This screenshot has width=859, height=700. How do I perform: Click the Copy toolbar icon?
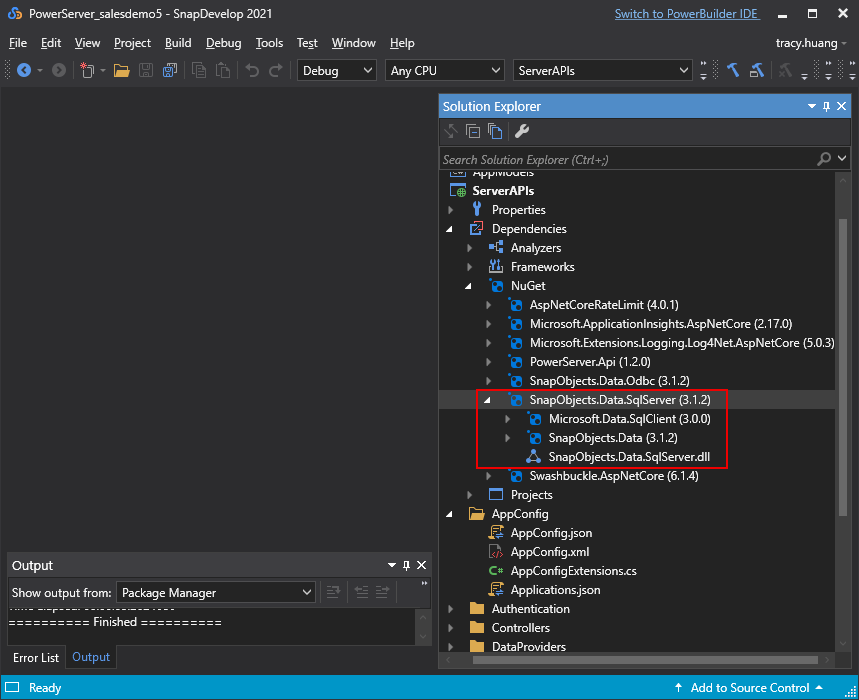pyautogui.click(x=199, y=70)
